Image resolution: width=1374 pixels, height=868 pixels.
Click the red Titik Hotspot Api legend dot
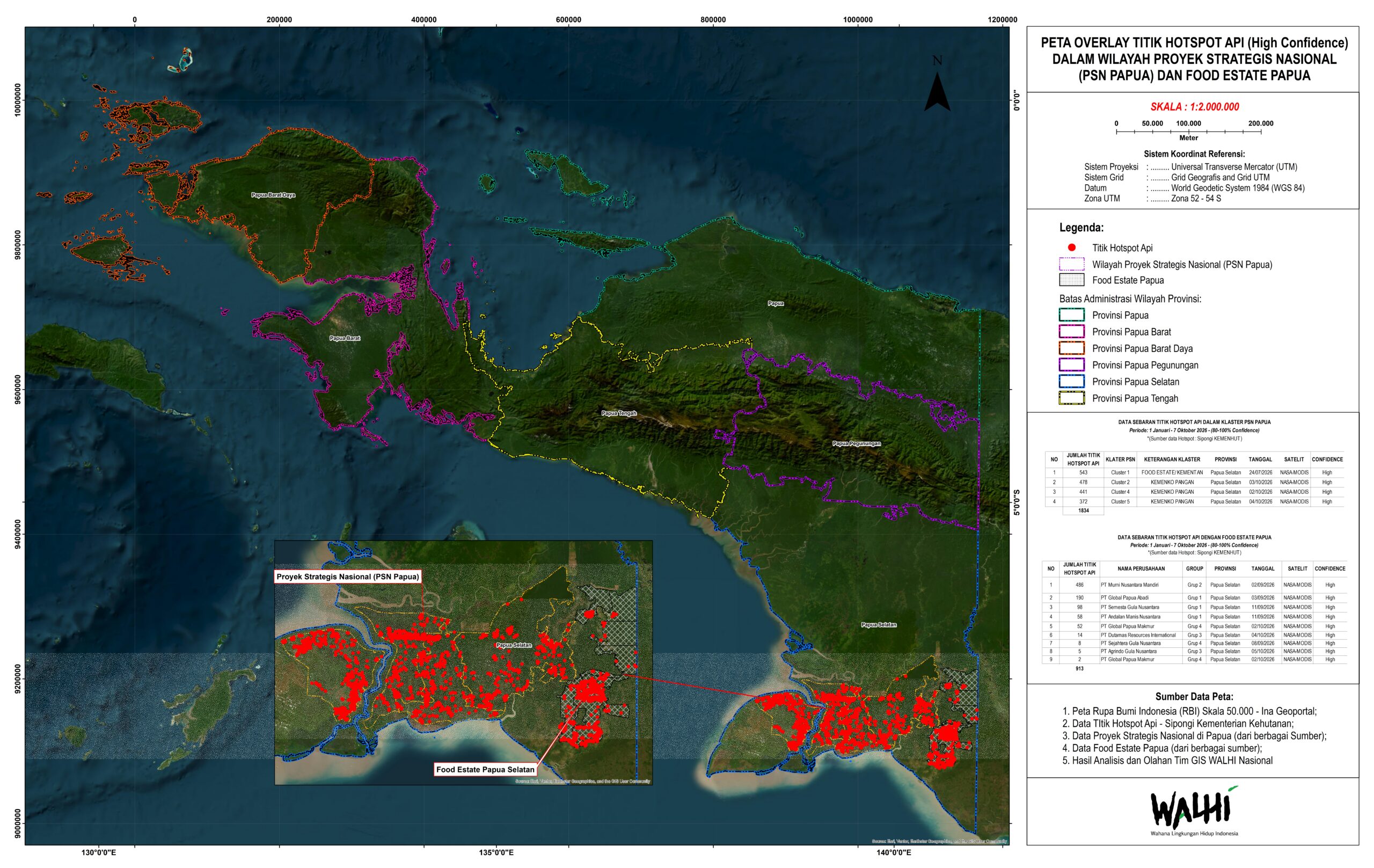click(x=1072, y=247)
